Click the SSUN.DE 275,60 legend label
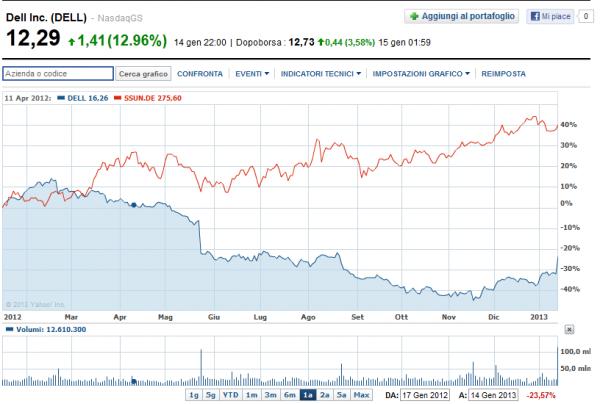 click(x=153, y=98)
